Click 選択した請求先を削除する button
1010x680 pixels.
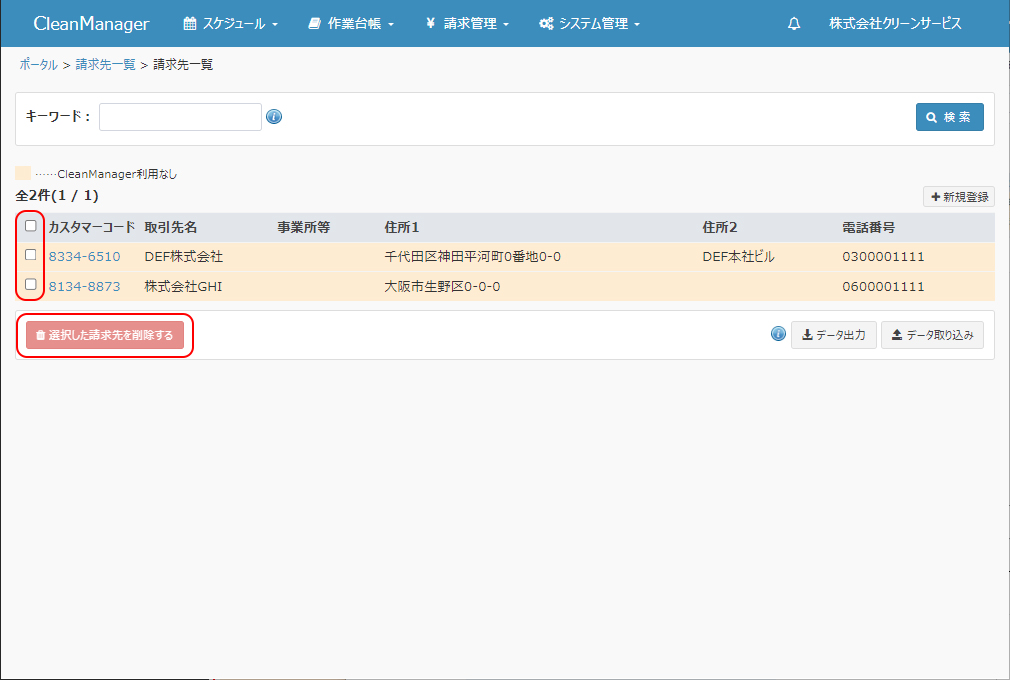point(105,335)
